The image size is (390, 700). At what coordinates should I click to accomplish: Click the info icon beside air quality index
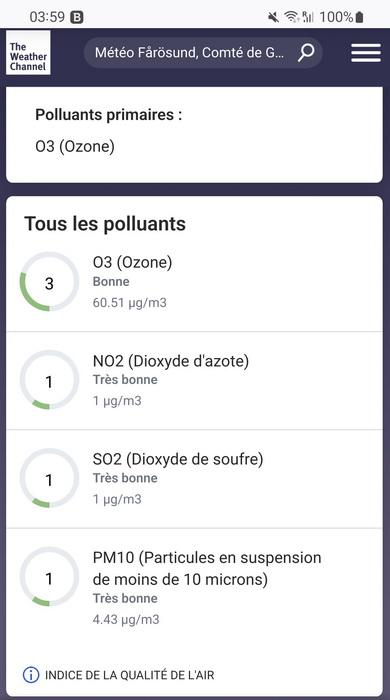pyautogui.click(x=31, y=675)
